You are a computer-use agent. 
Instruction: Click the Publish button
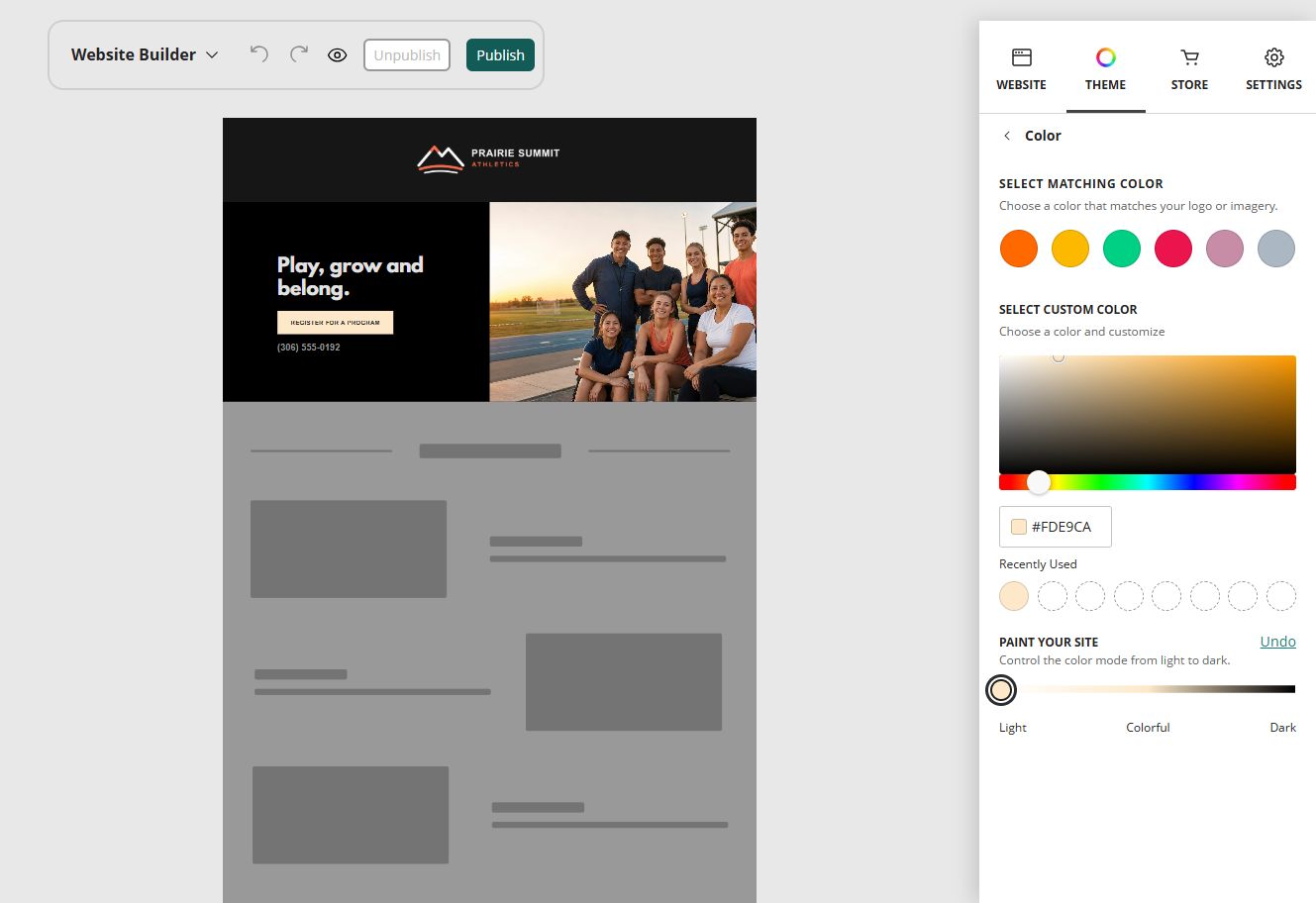500,55
